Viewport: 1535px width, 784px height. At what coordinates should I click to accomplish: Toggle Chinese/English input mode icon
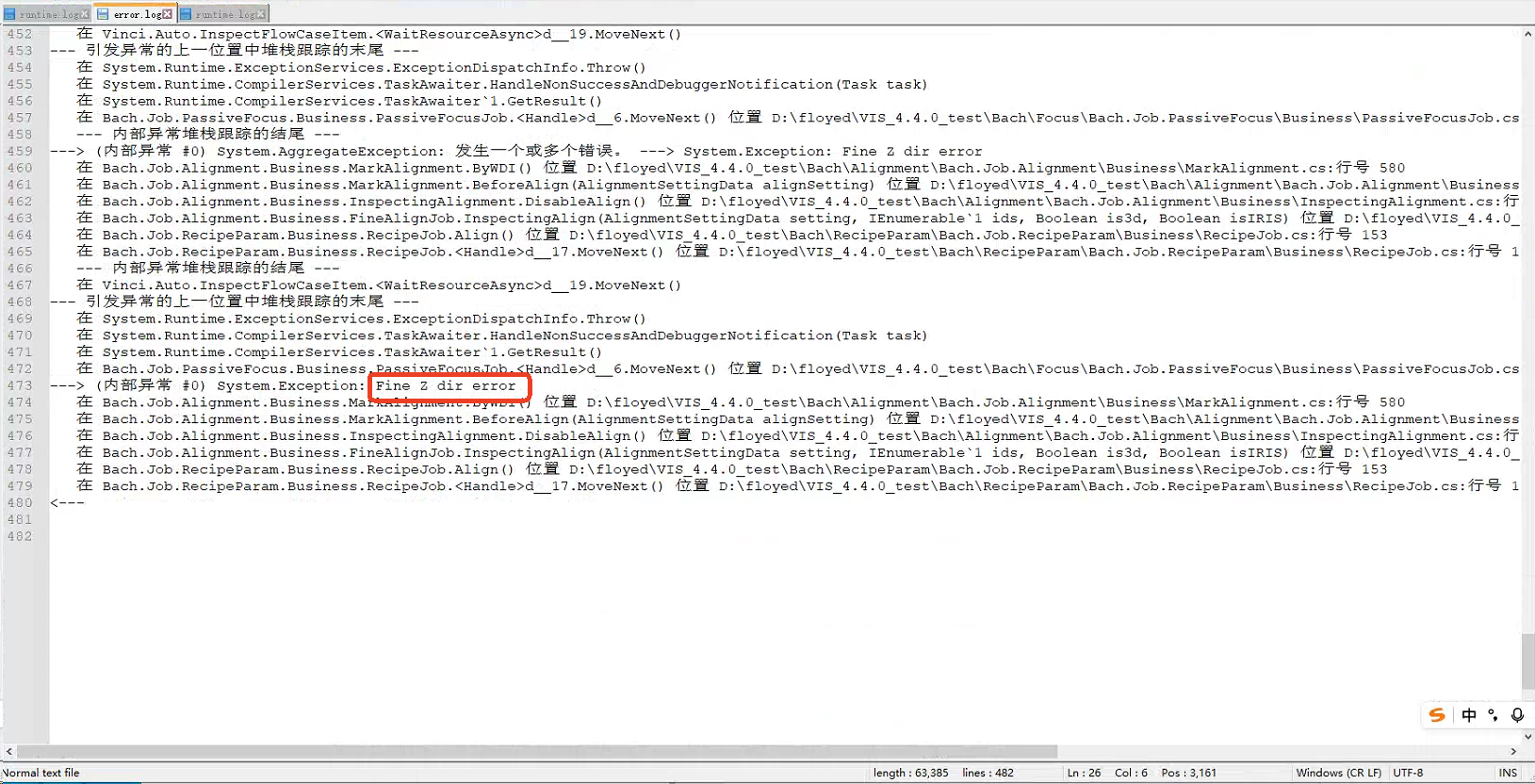tap(1468, 715)
